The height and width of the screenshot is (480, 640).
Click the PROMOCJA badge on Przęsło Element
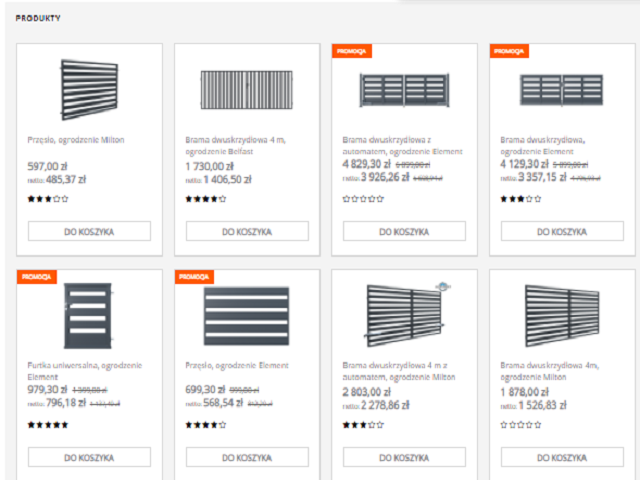coord(194,276)
